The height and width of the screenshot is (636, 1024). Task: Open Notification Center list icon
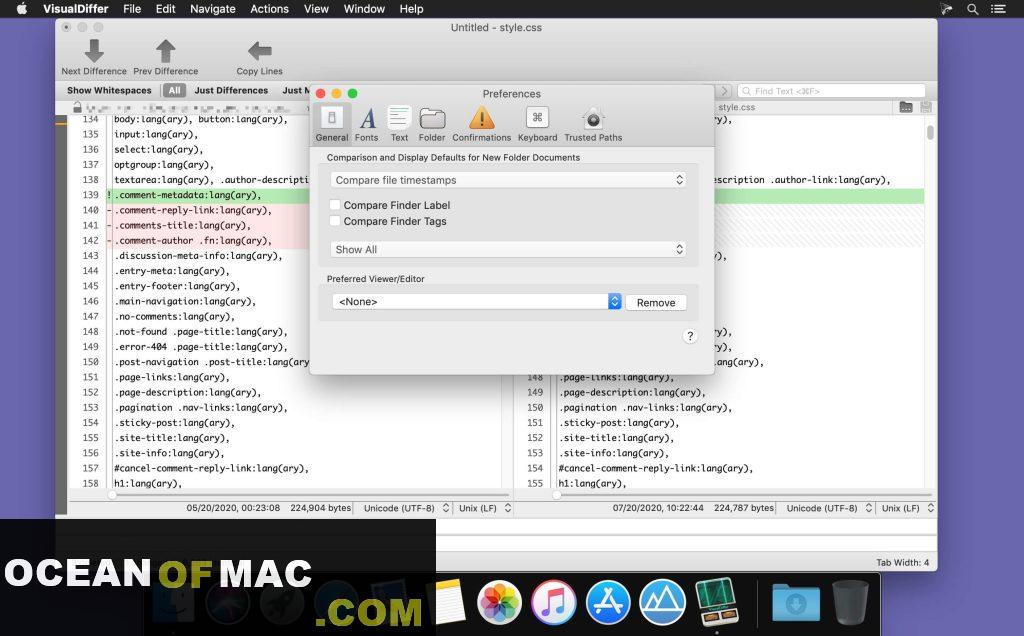coord(998,9)
